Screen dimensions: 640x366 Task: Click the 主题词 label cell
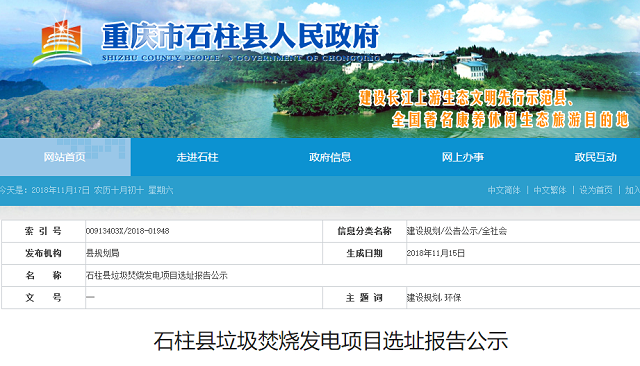pyautogui.click(x=364, y=297)
